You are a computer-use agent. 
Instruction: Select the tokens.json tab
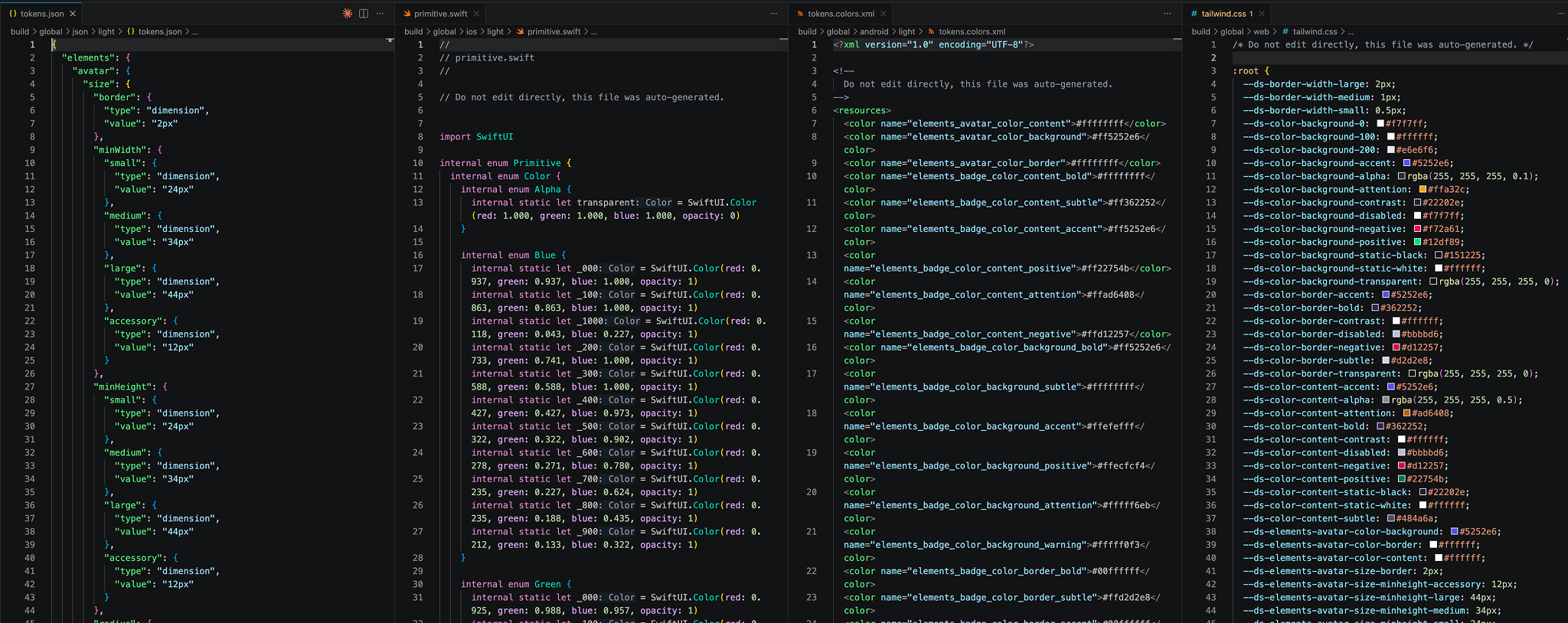[41, 13]
